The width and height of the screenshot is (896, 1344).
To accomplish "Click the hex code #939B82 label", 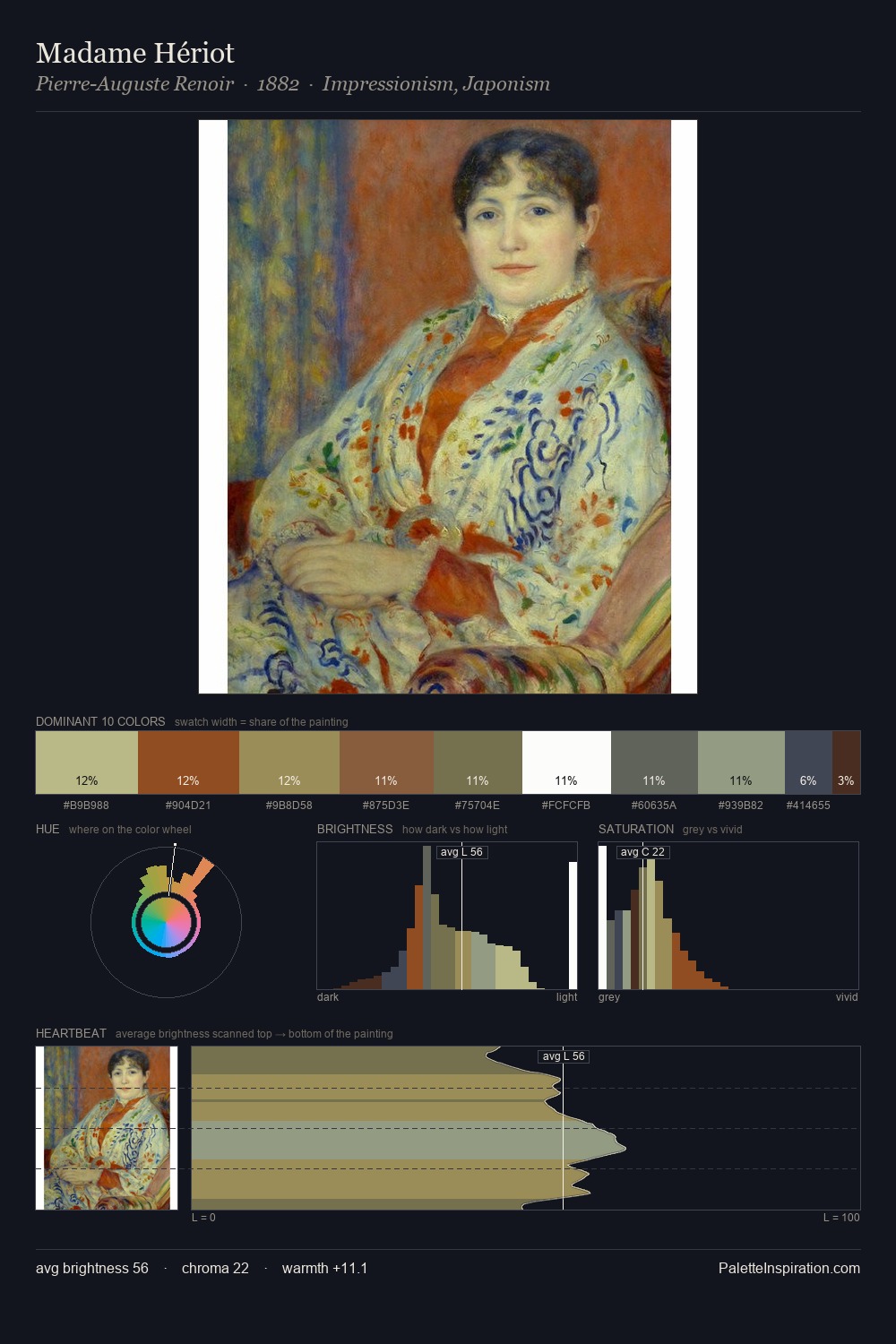I will (x=741, y=805).
